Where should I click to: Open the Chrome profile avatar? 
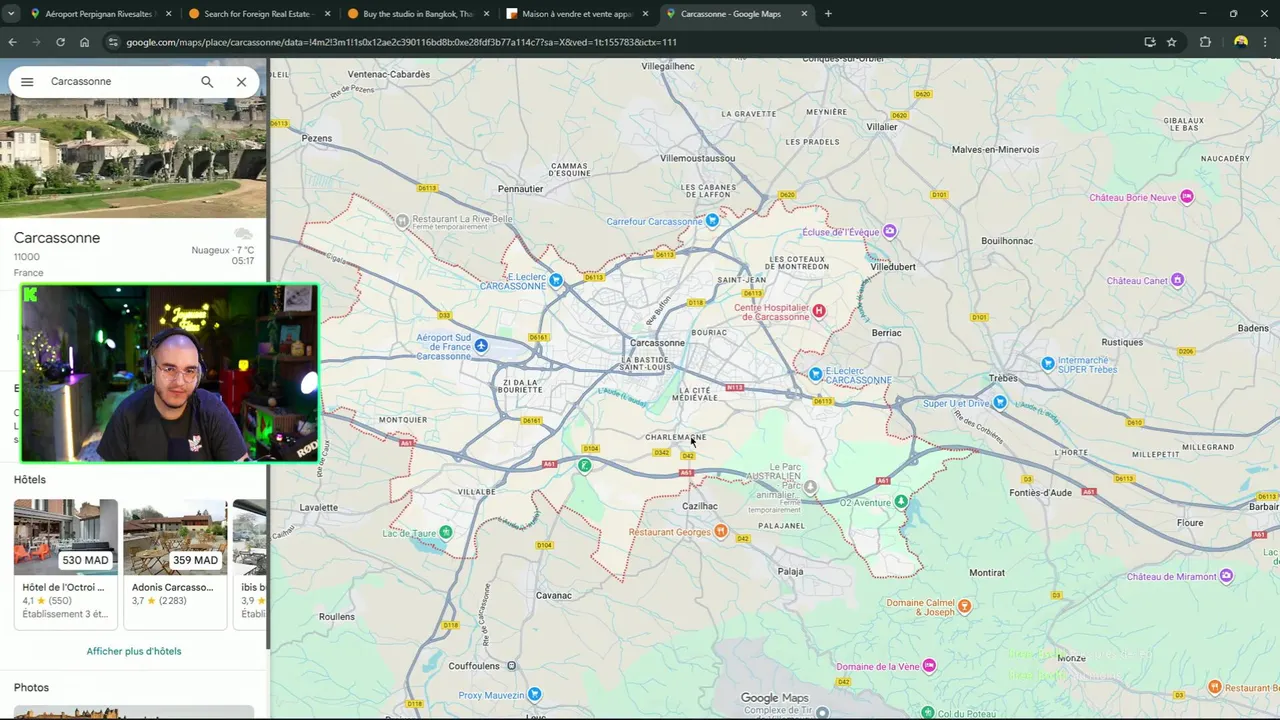pos(1241,42)
